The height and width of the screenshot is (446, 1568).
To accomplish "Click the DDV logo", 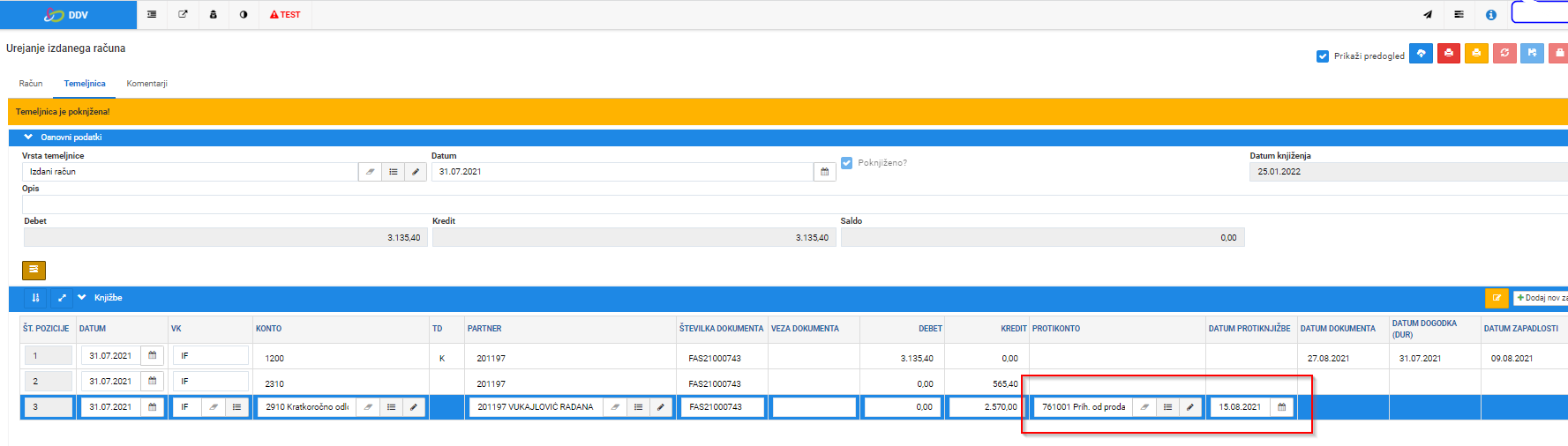I will pos(68,15).
